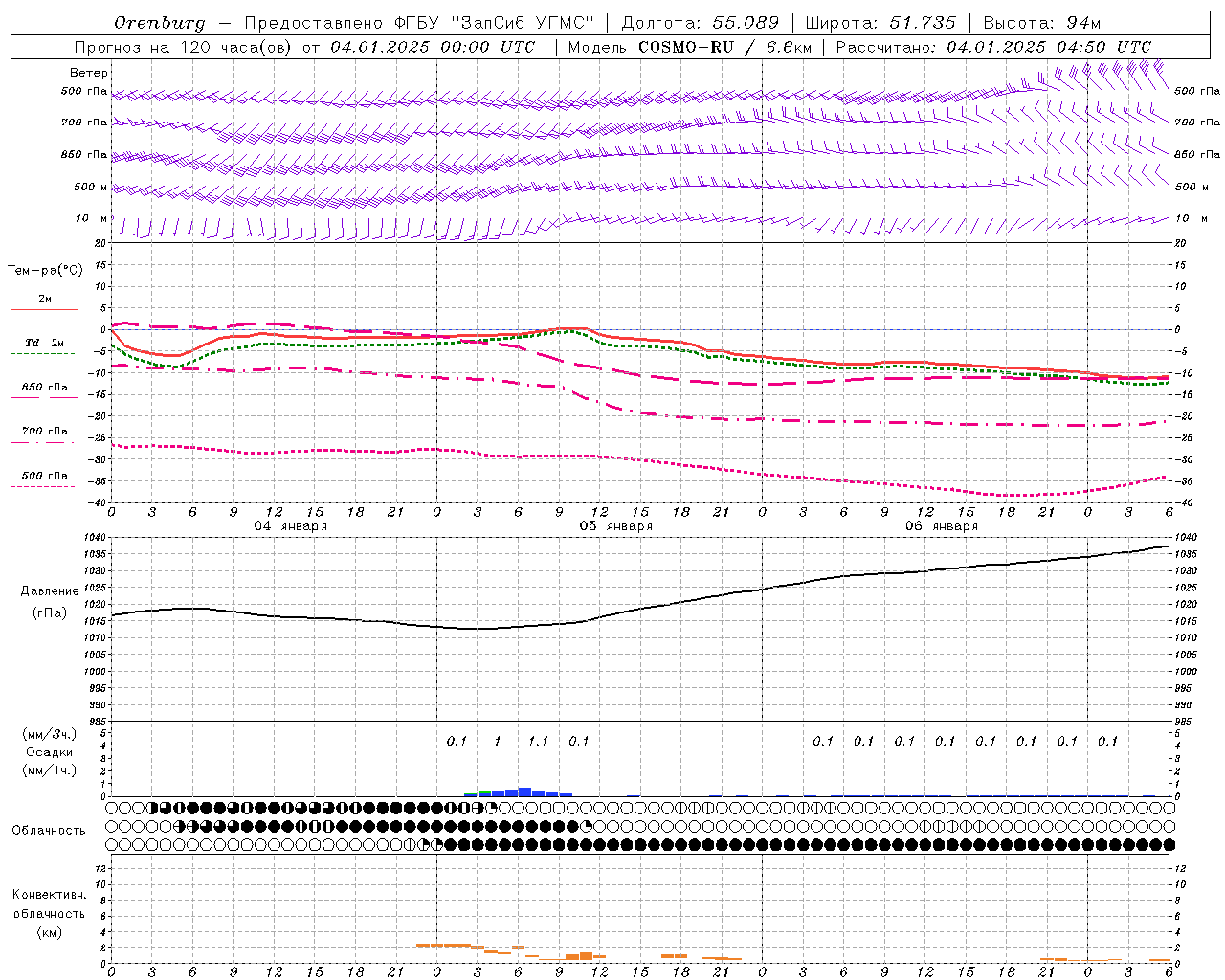Select the '(мм/1ч.)' hourly unit label

click(50, 770)
